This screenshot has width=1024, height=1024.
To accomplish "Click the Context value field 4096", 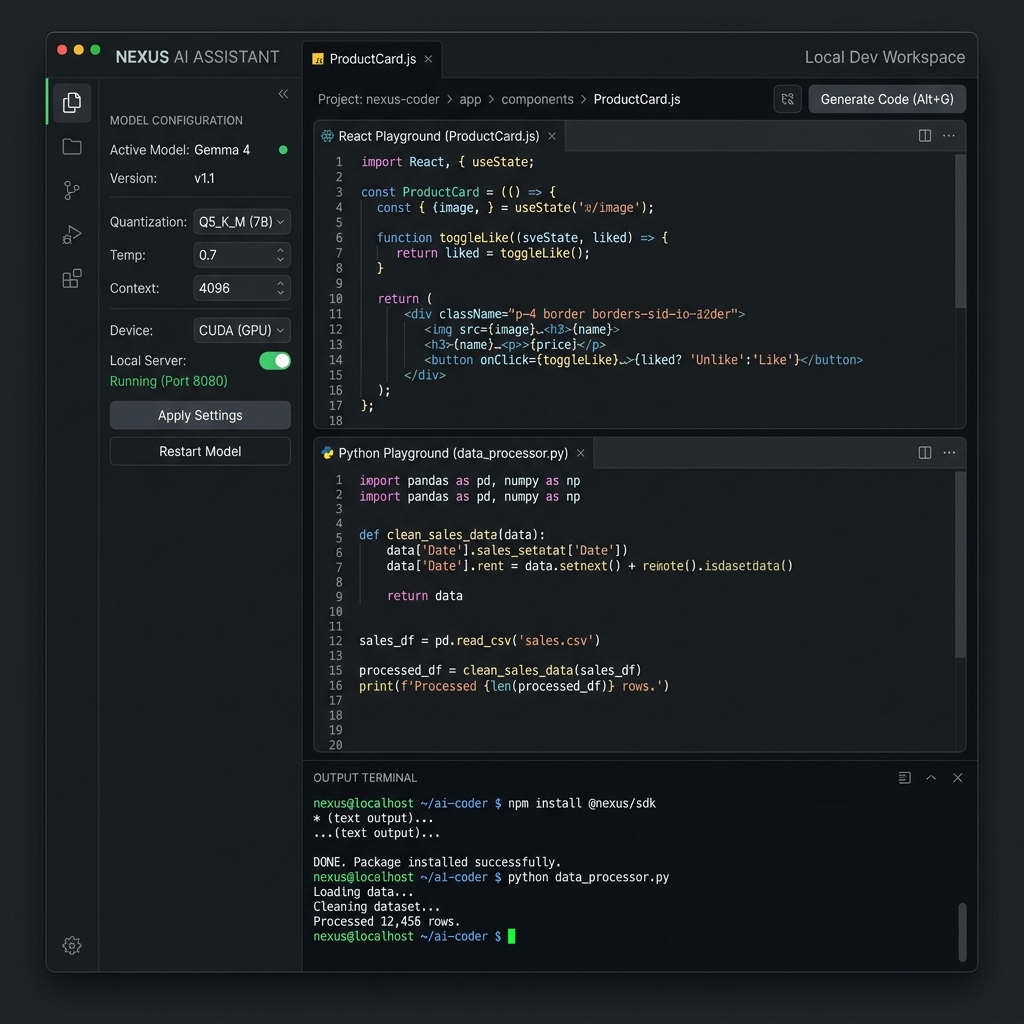I will [242, 288].
